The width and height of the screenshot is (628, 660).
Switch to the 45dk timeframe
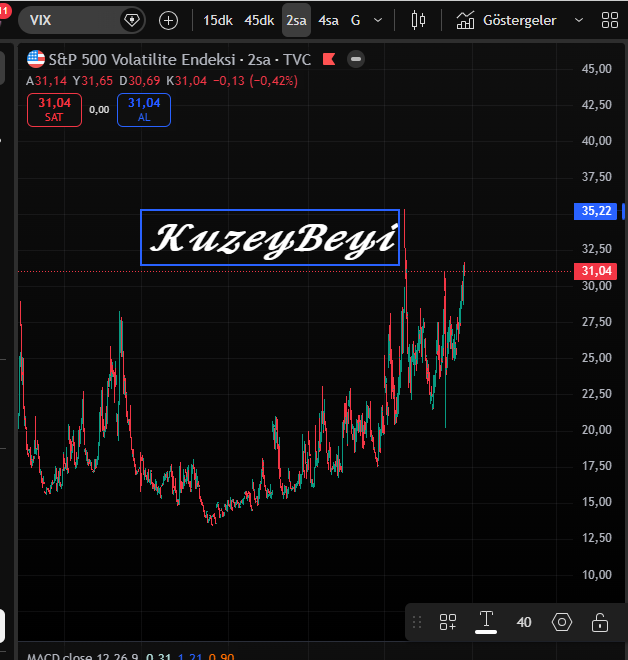tap(259, 20)
